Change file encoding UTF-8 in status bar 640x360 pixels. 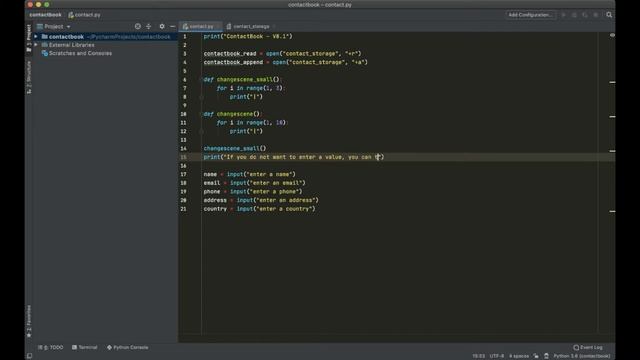click(497, 356)
